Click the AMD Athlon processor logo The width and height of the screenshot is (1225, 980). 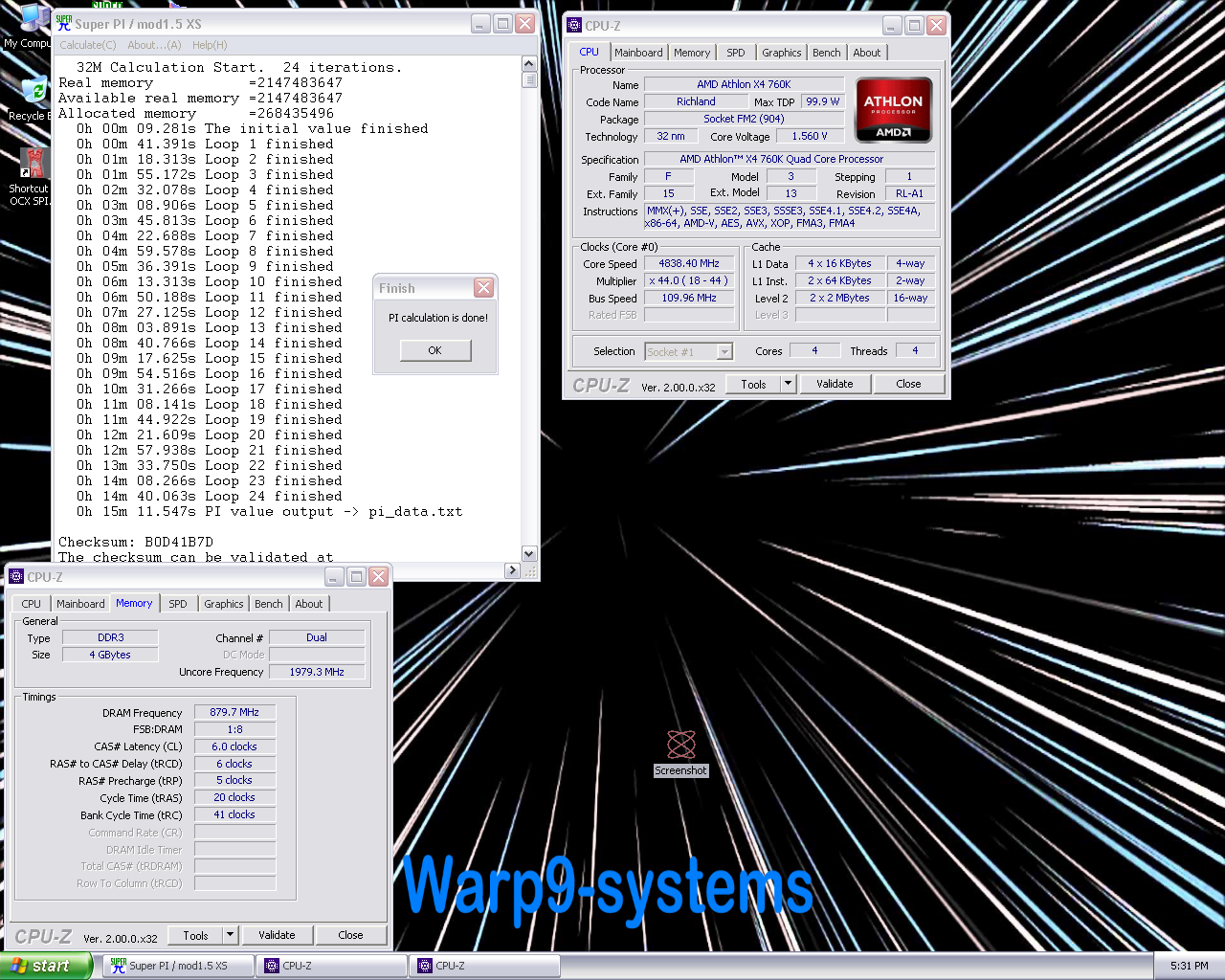click(893, 110)
